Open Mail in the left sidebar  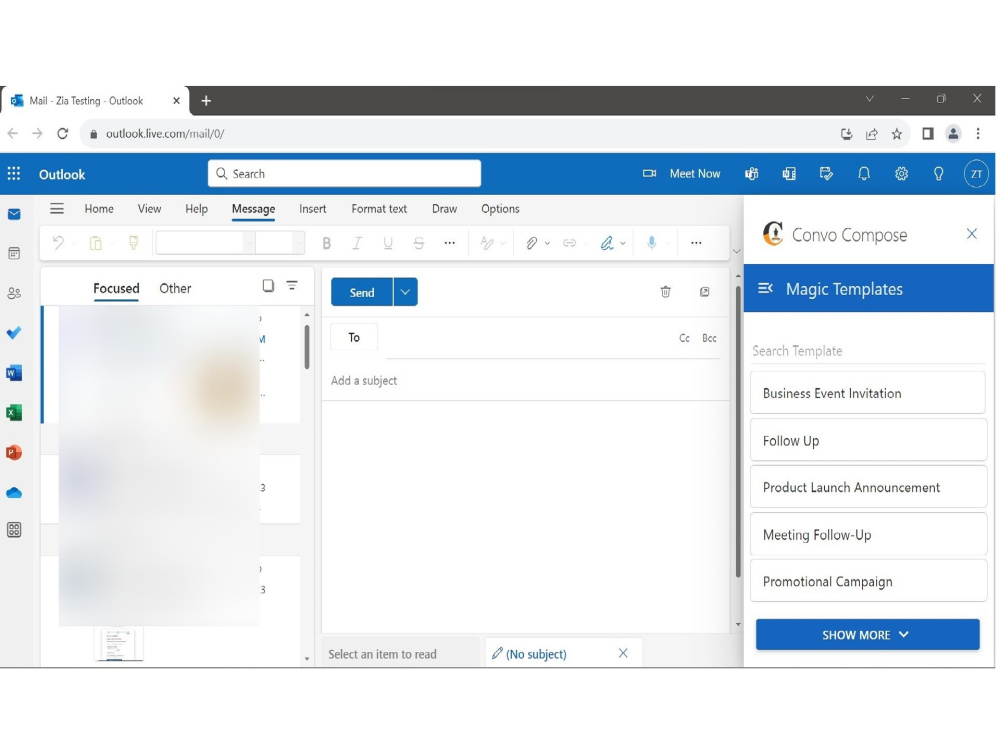(x=14, y=214)
